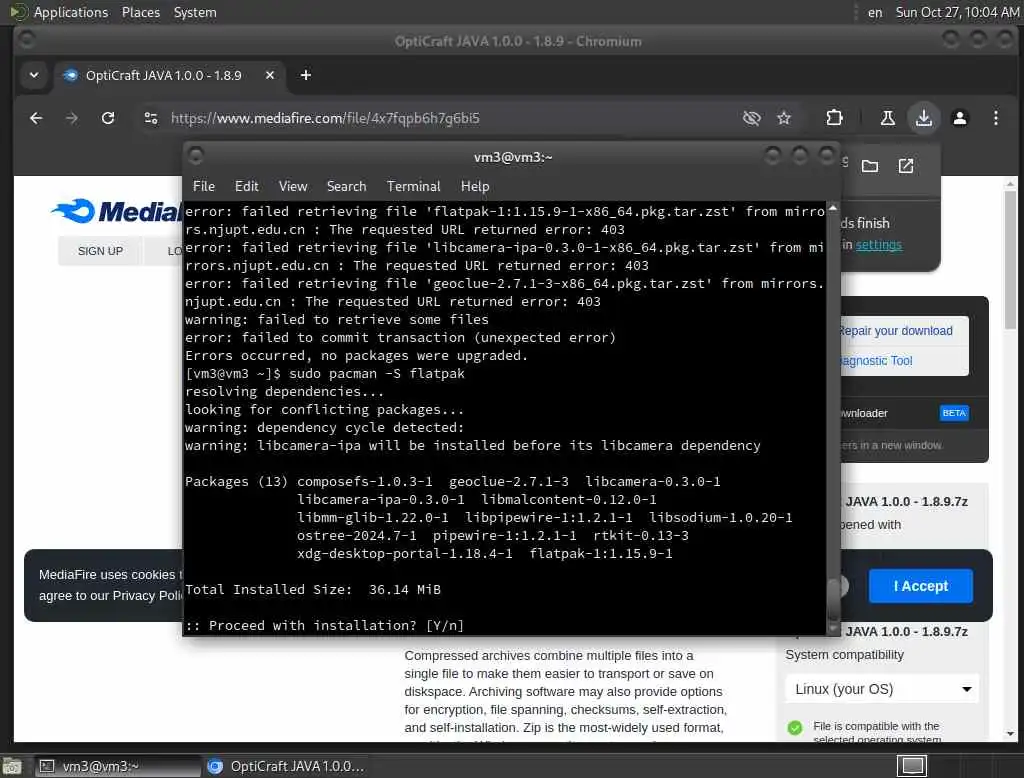The image size is (1024, 778).
Task: Click the 'sudo pacman -S flatpak' command line
Action: coord(377,374)
